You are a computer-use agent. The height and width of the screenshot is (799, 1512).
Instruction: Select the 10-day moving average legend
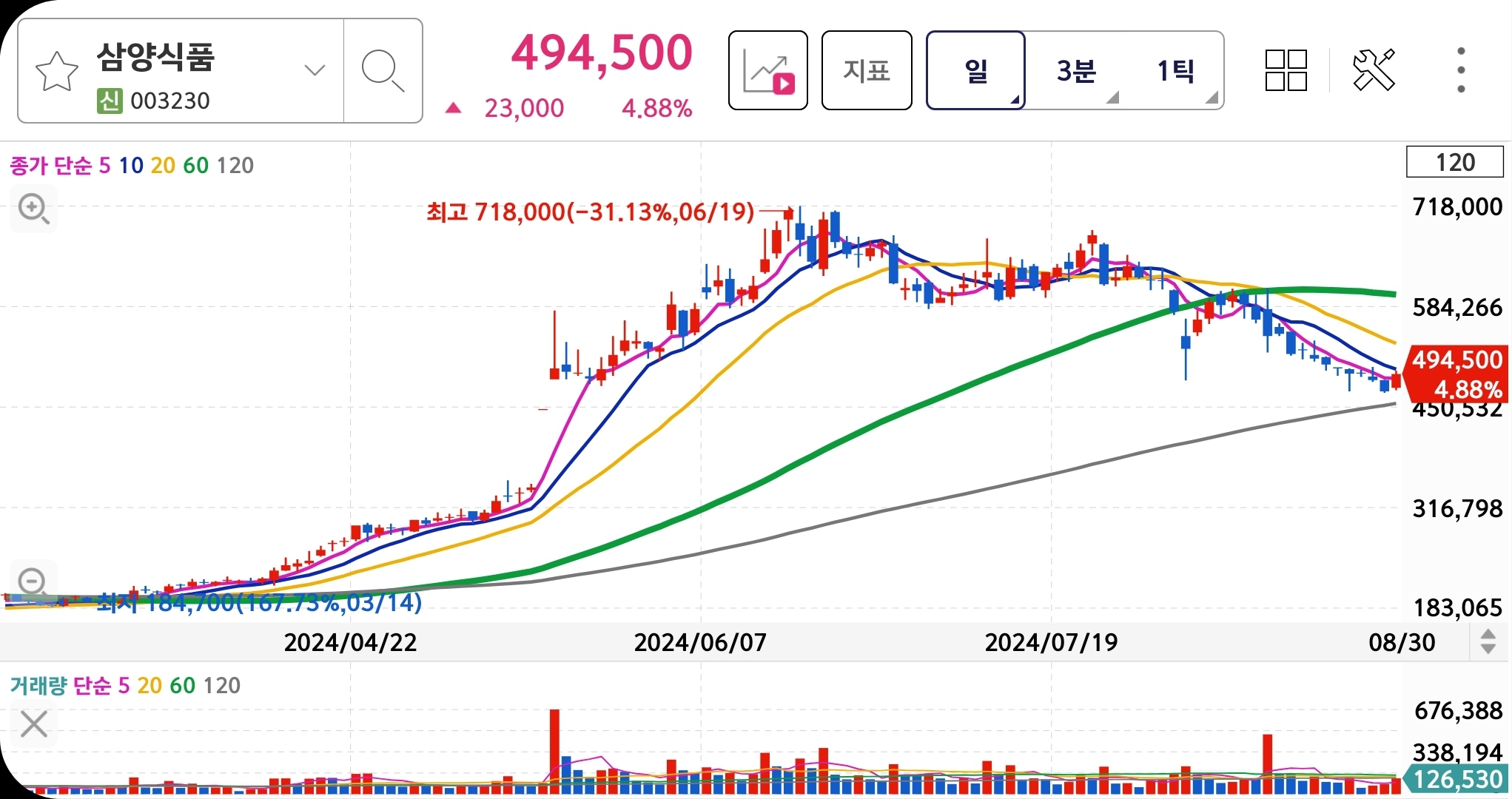pos(131,165)
